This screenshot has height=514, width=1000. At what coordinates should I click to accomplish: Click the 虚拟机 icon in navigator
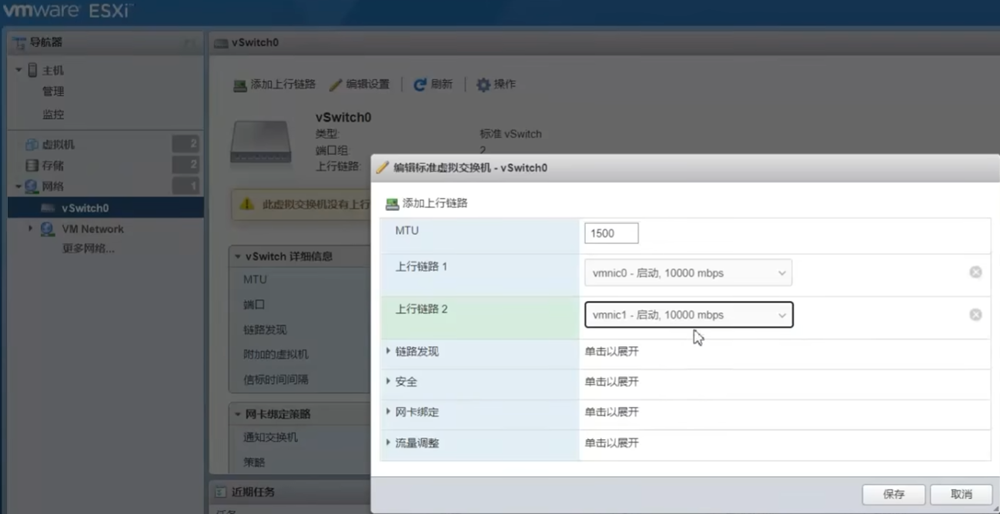[x=32, y=145]
